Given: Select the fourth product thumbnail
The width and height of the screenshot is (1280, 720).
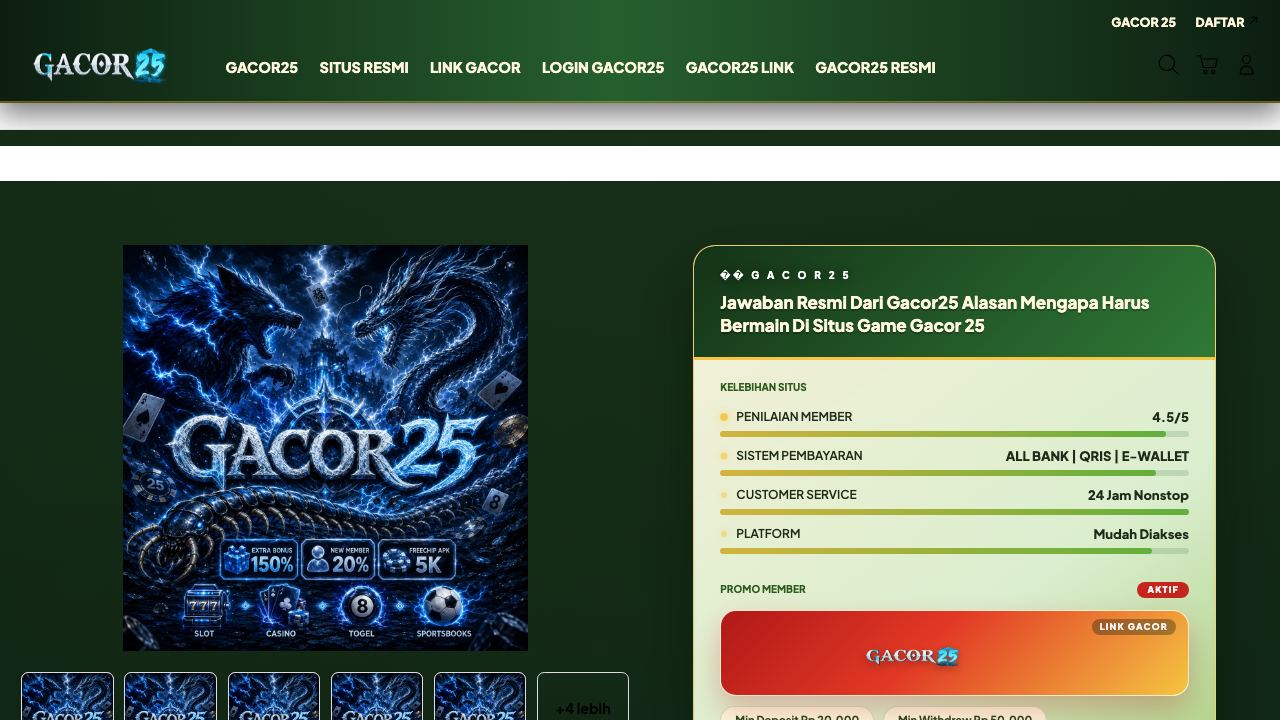Looking at the screenshot, I should [377, 697].
